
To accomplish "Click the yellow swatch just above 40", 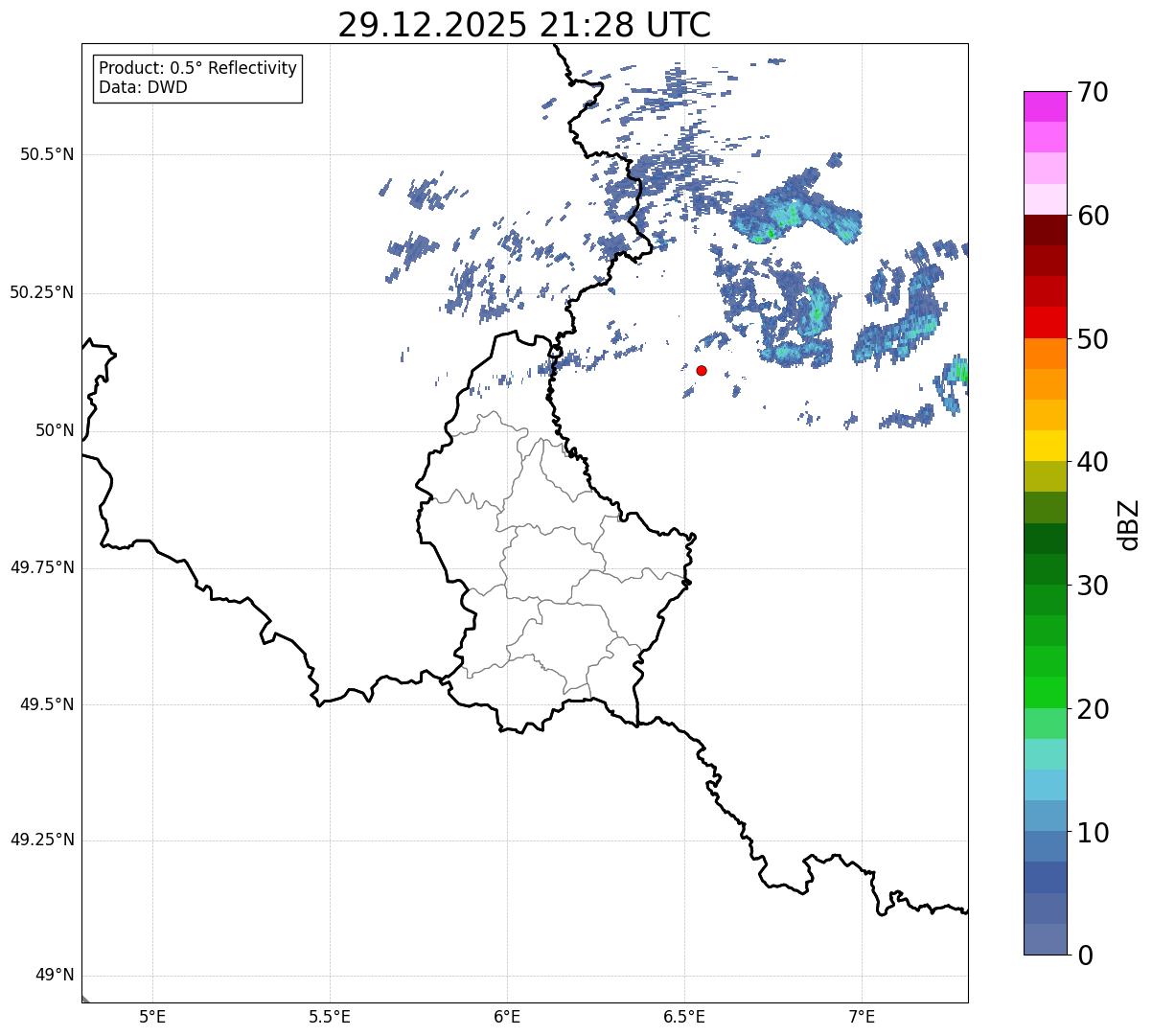I will (1045, 446).
